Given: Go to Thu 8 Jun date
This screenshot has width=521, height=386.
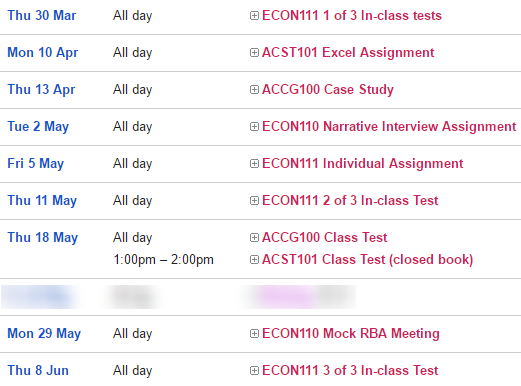Looking at the screenshot, I should 38,371.
